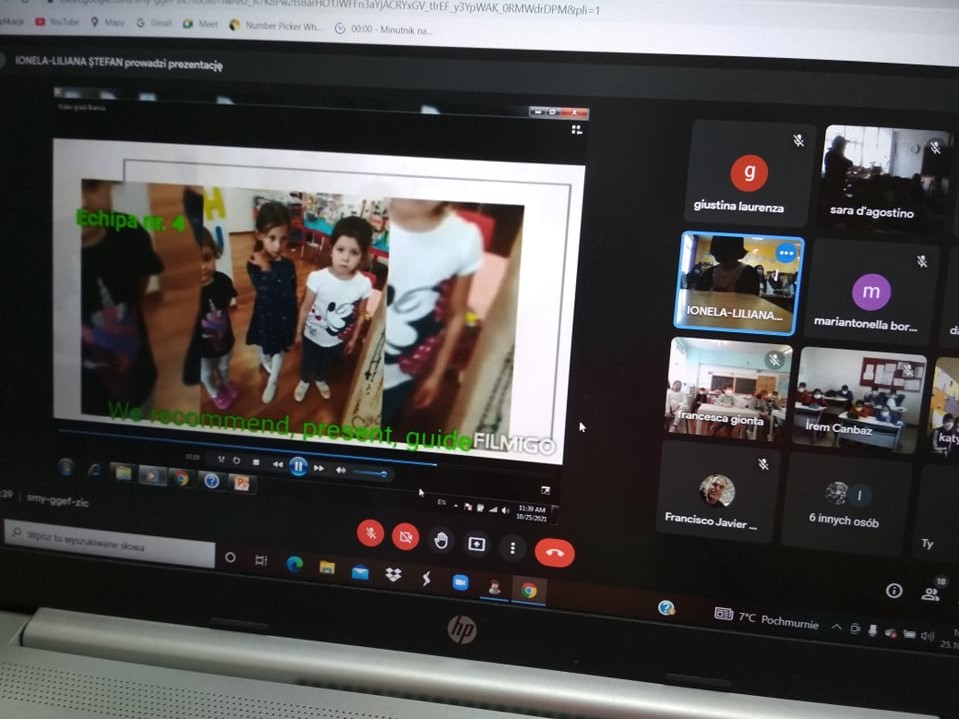Click rewind in shared media player

[x=278, y=465]
